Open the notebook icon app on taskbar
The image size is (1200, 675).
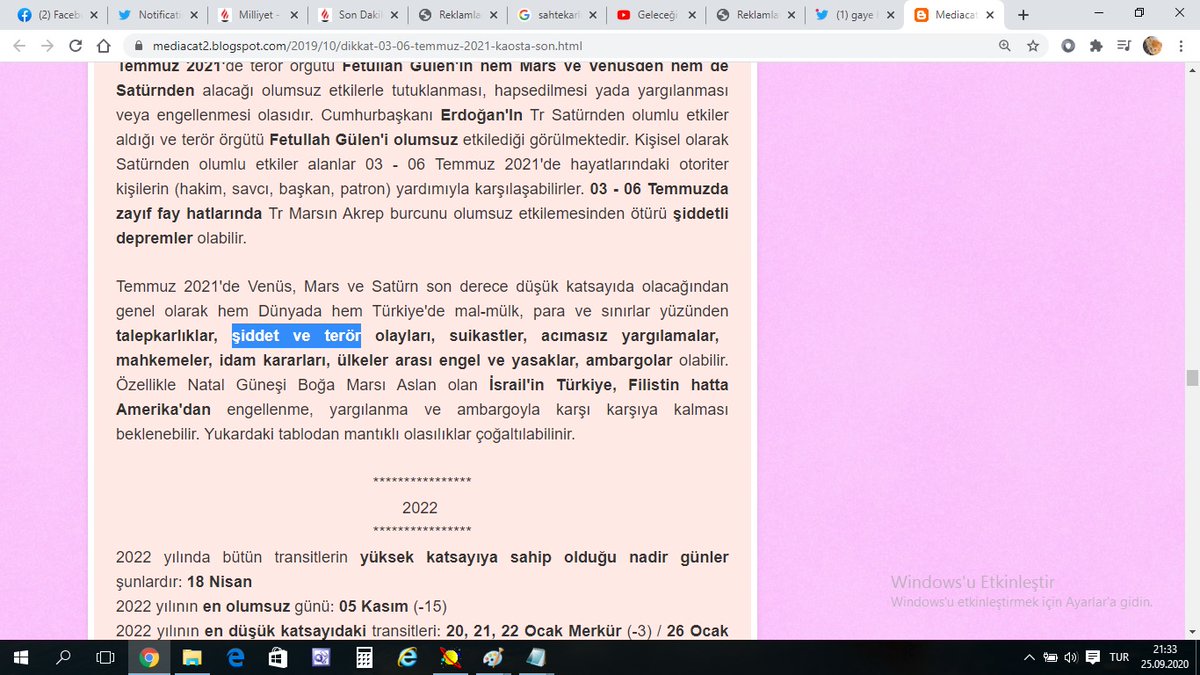pyautogui.click(x=536, y=657)
